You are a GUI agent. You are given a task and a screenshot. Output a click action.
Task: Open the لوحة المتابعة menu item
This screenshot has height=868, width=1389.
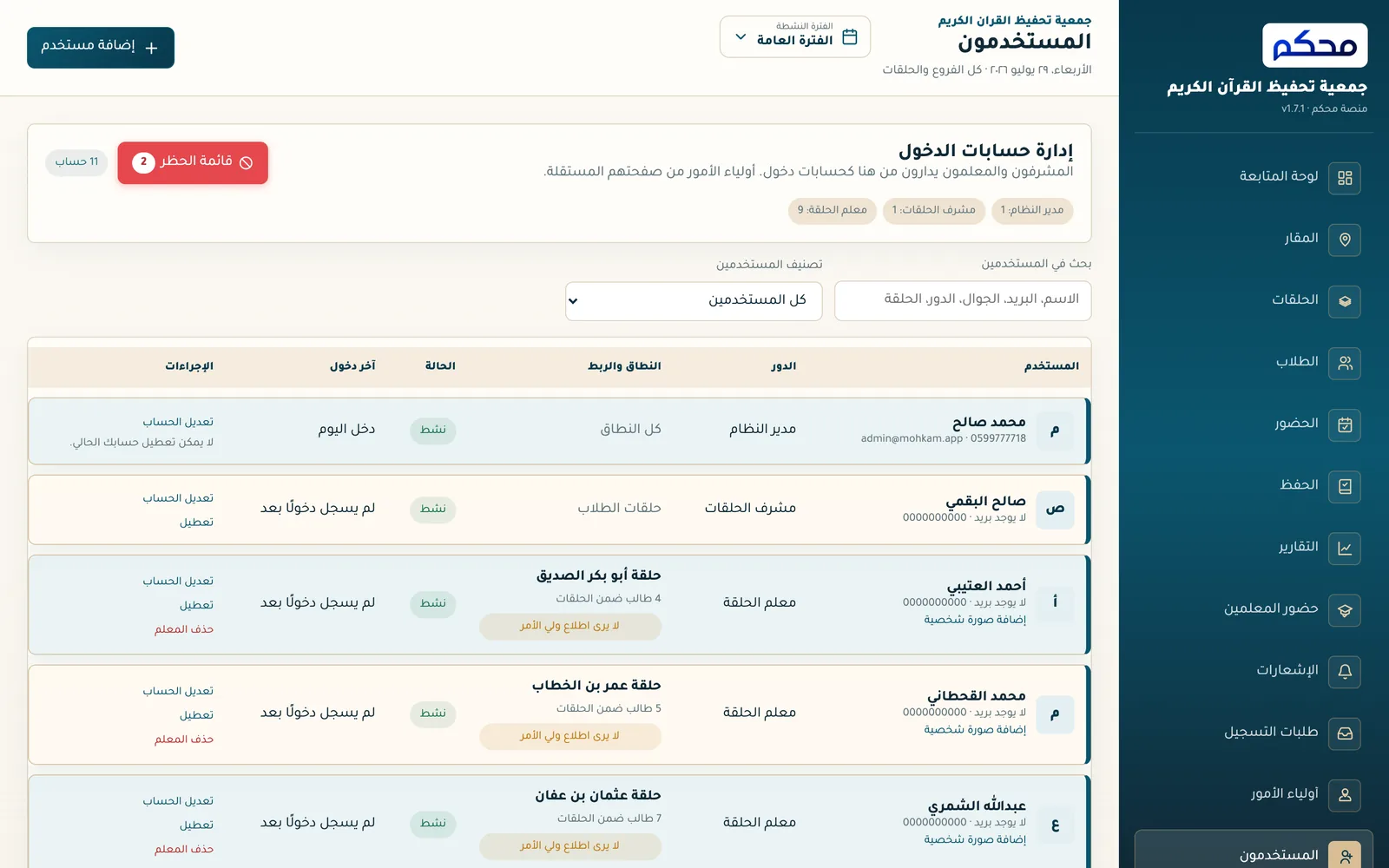(1254, 177)
